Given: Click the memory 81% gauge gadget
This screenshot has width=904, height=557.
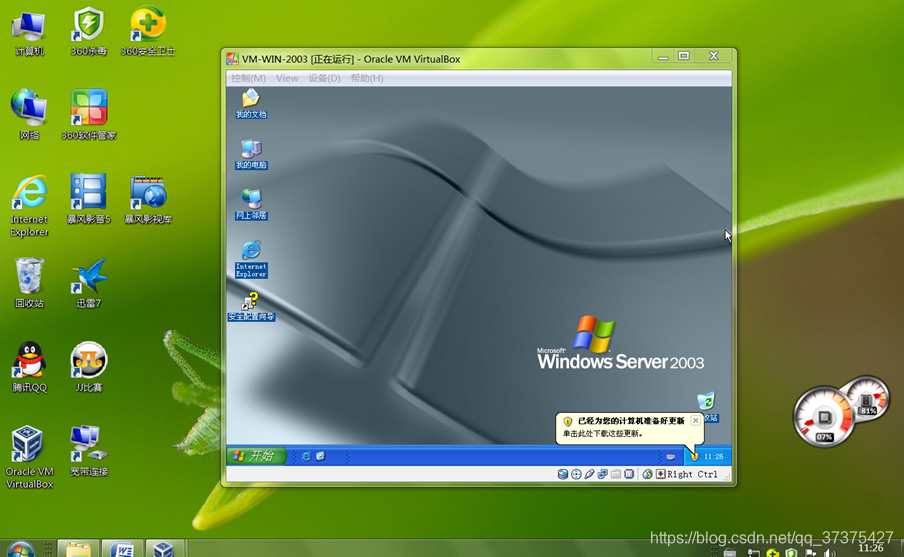Looking at the screenshot, I should click(867, 398).
